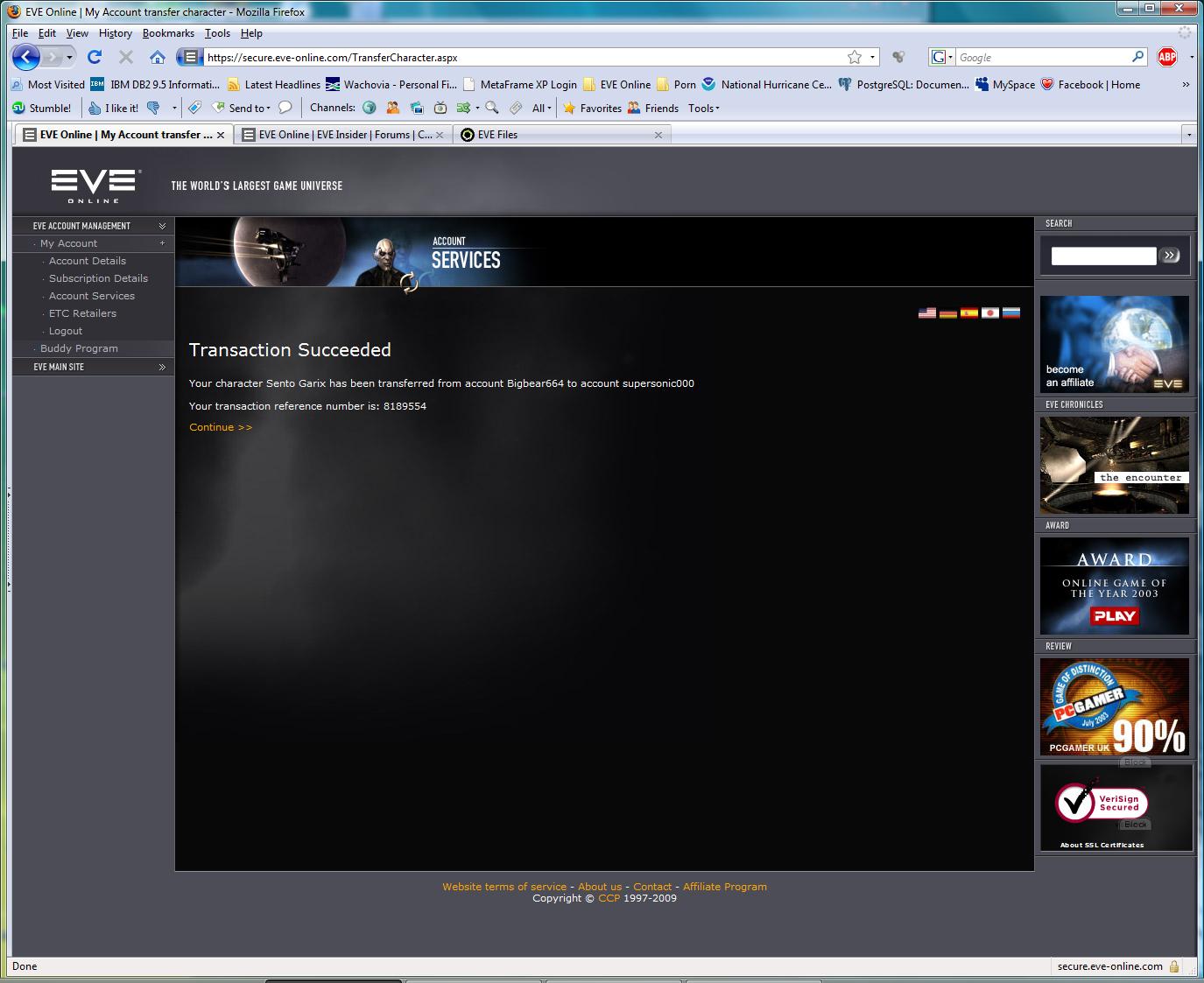Screen dimensions: 1204x983
Task: Open the StumbleUpon All channels dropdown
Action: tap(541, 109)
